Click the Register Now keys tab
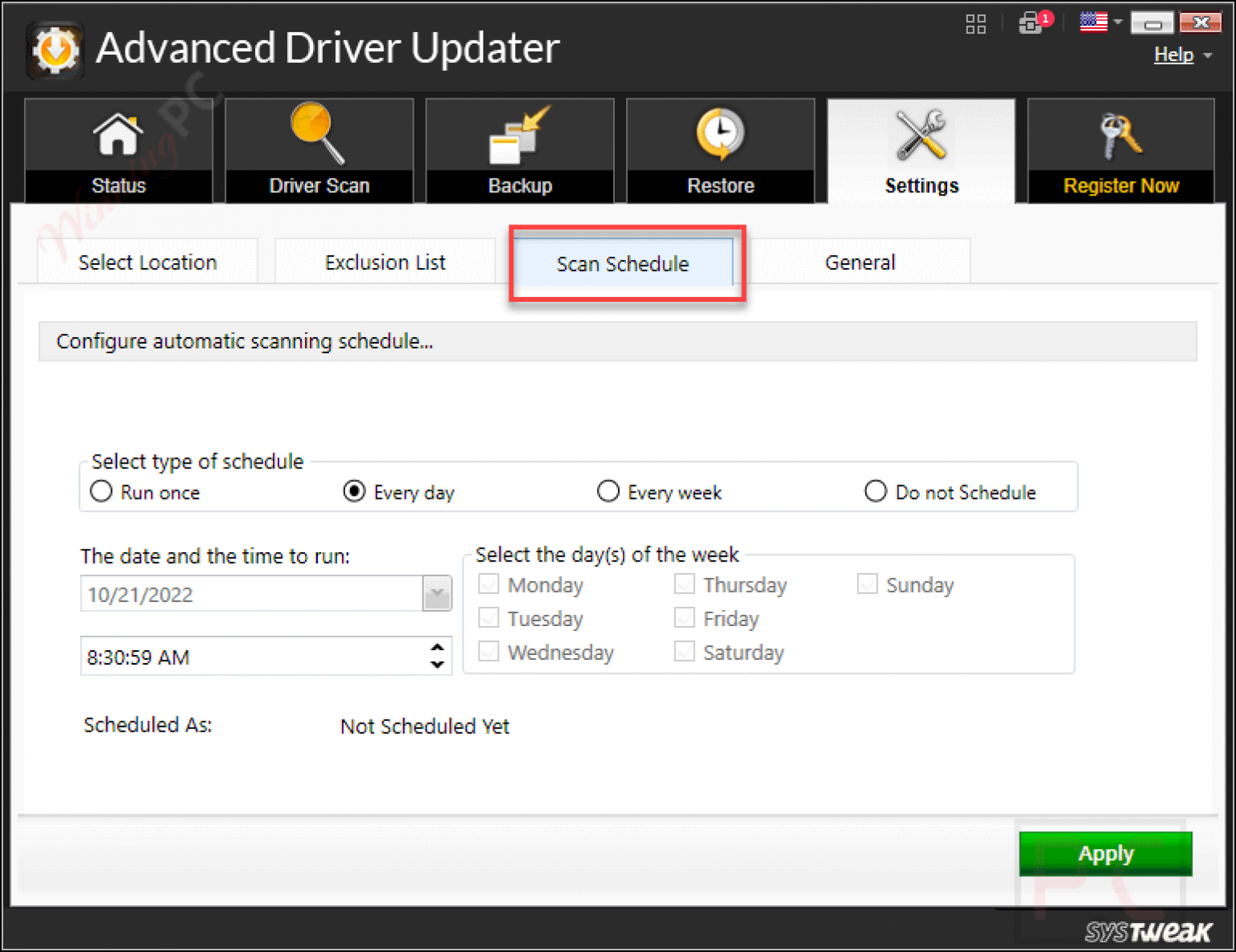1236x952 pixels. tap(1121, 150)
